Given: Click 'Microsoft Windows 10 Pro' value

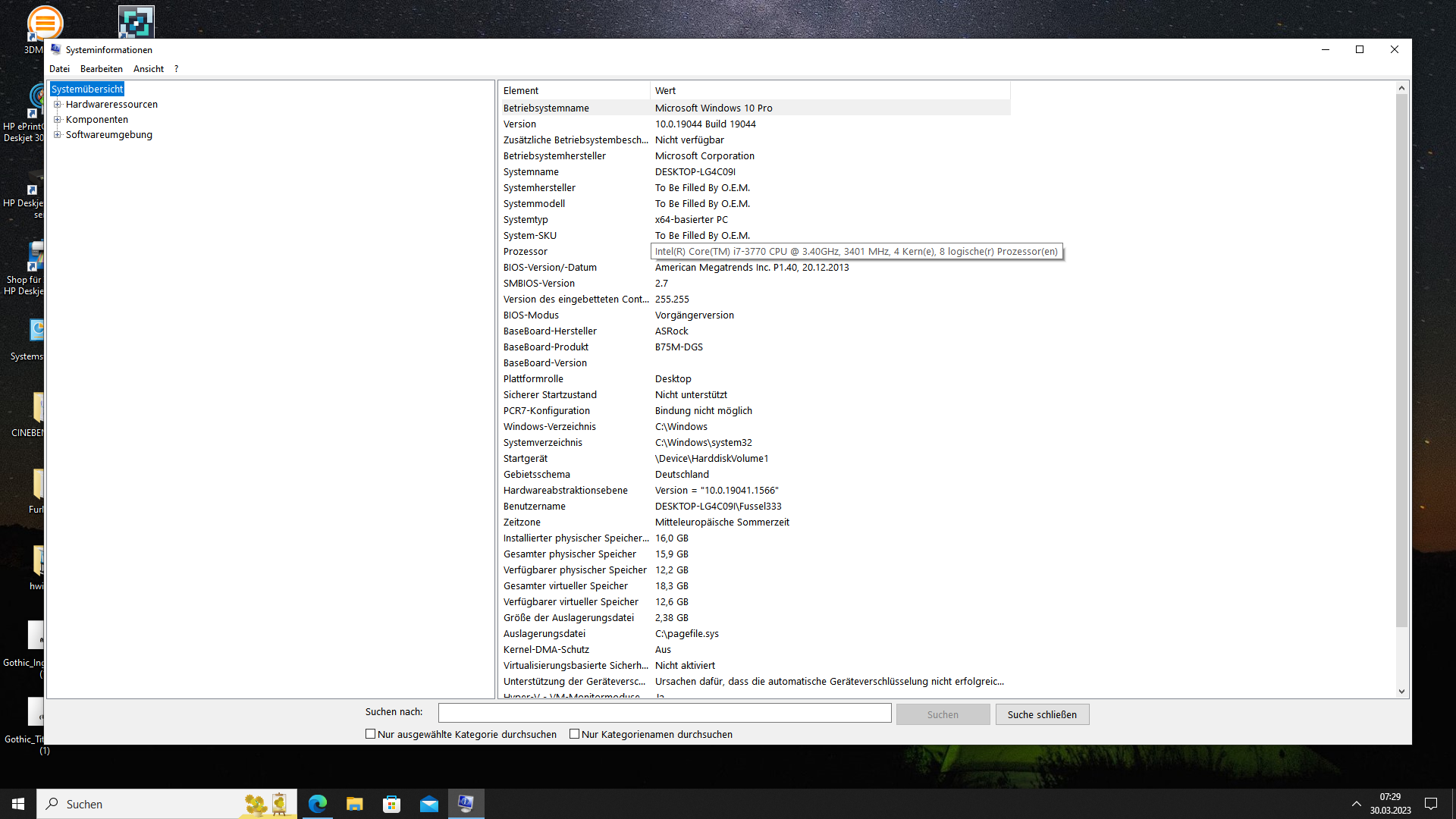Looking at the screenshot, I should pos(714,108).
